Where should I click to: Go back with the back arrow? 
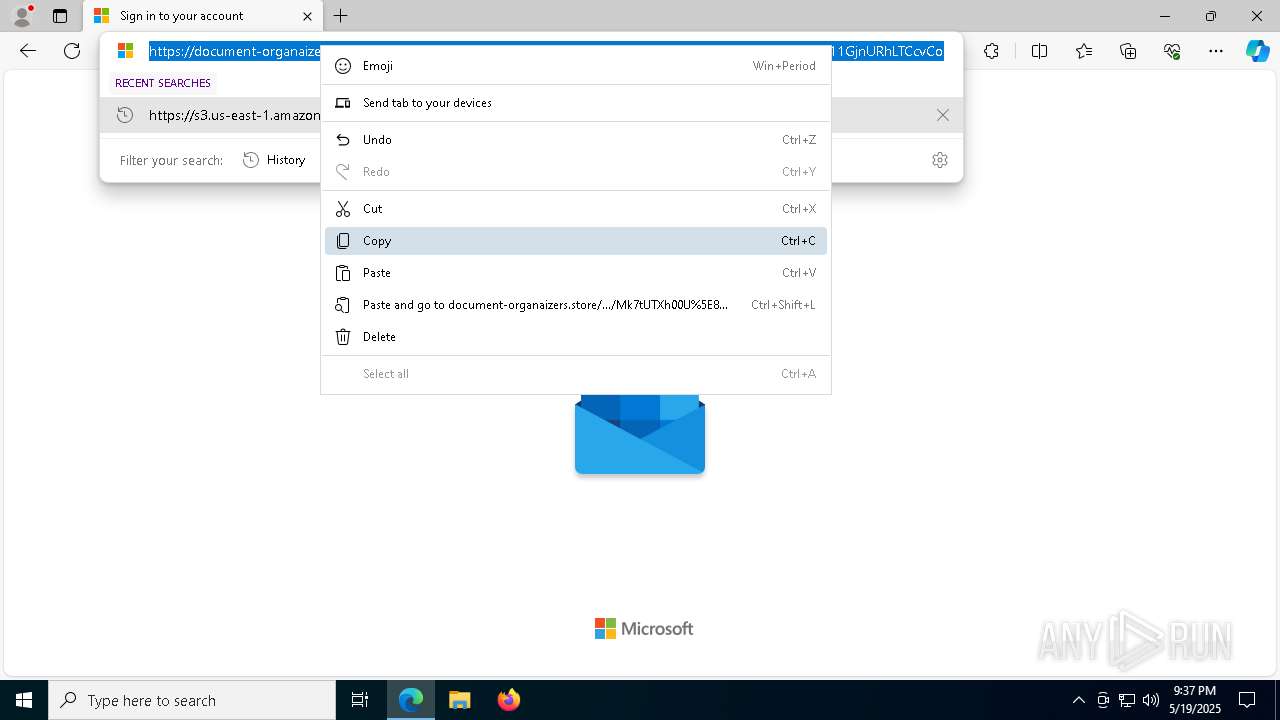(28, 51)
